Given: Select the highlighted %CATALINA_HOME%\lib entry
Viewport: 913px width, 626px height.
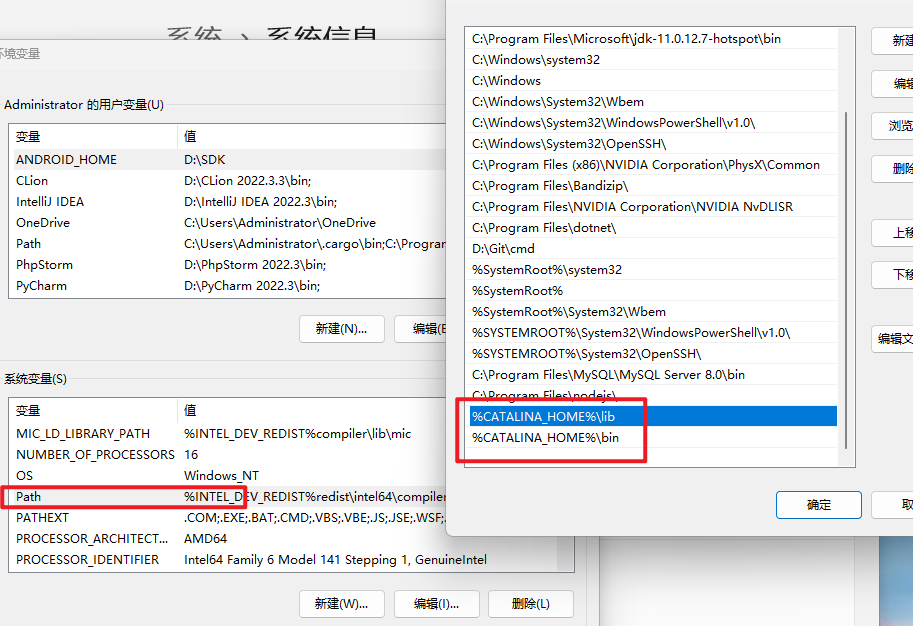Looking at the screenshot, I should coord(545,417).
